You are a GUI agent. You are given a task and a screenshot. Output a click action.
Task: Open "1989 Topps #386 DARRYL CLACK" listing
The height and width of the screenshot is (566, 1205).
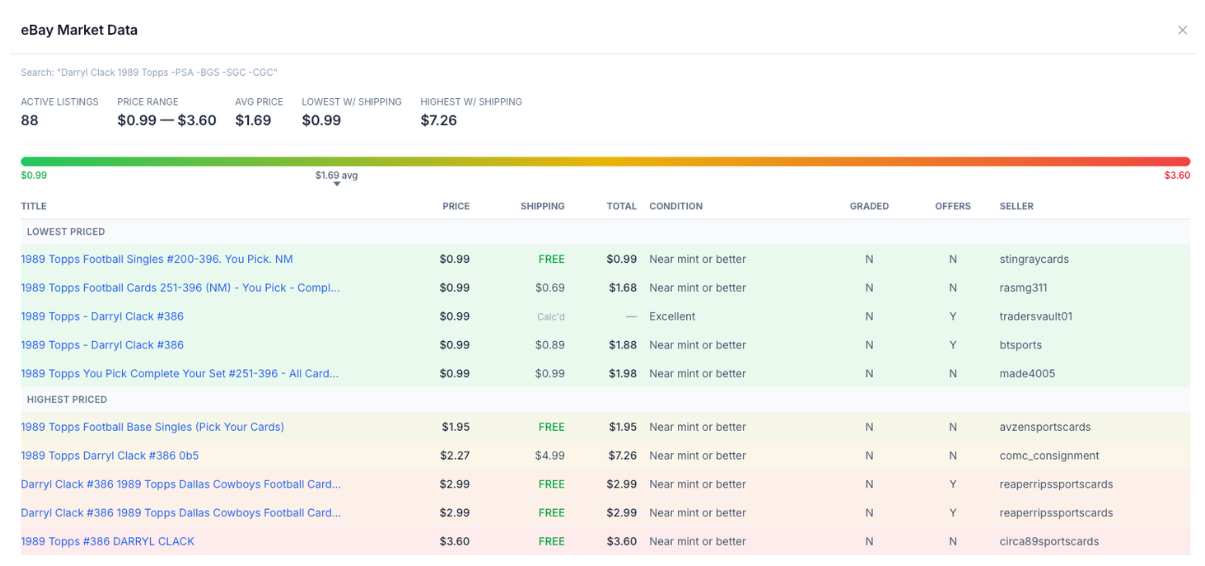(x=108, y=542)
